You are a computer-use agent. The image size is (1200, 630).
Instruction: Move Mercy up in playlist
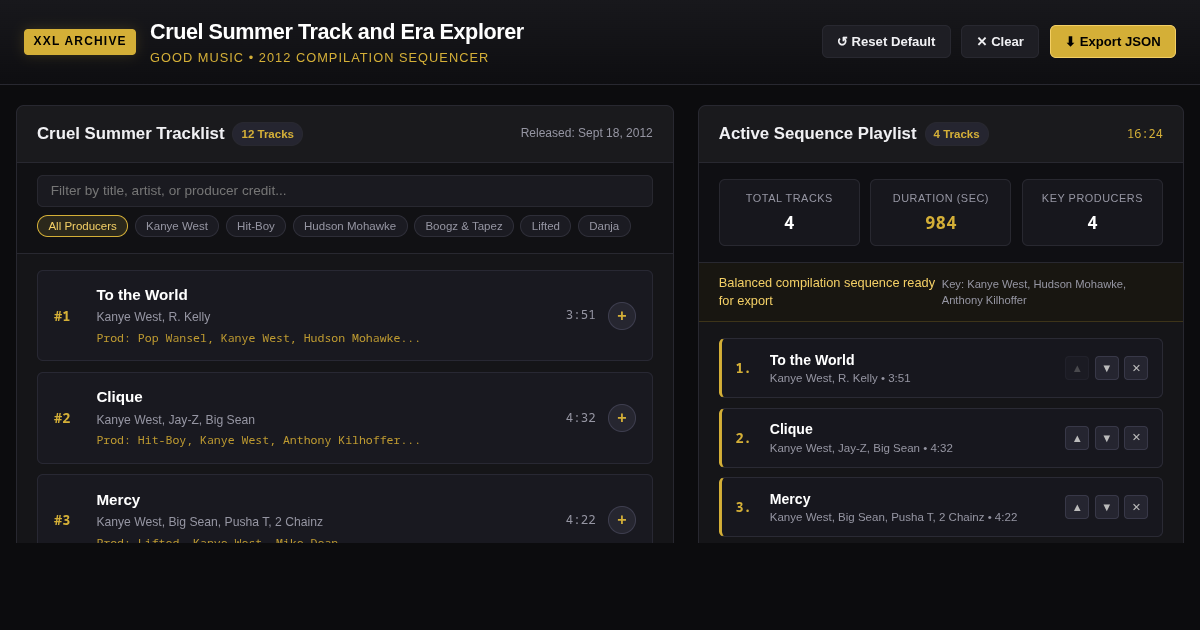click(1077, 507)
